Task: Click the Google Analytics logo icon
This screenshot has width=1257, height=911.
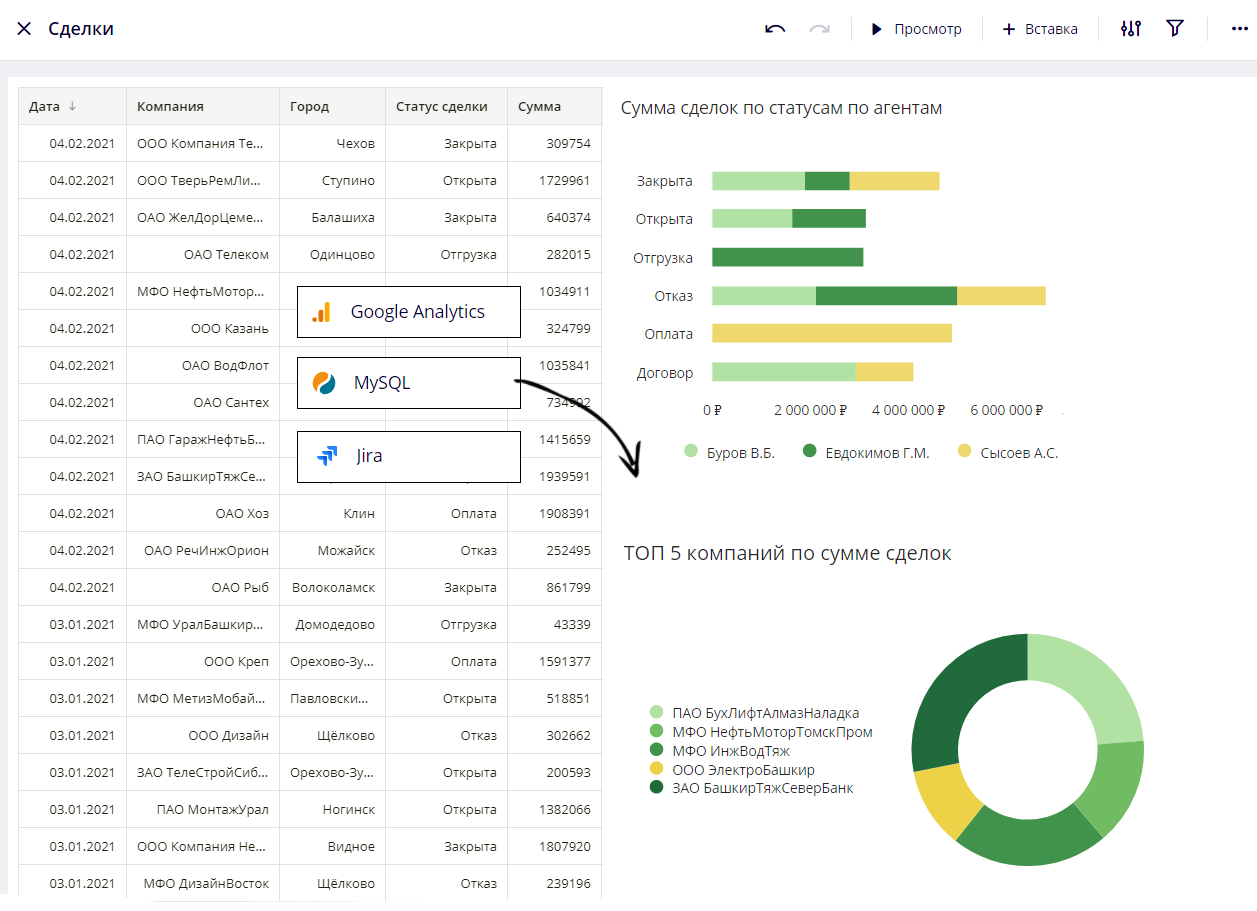Action: [x=321, y=312]
